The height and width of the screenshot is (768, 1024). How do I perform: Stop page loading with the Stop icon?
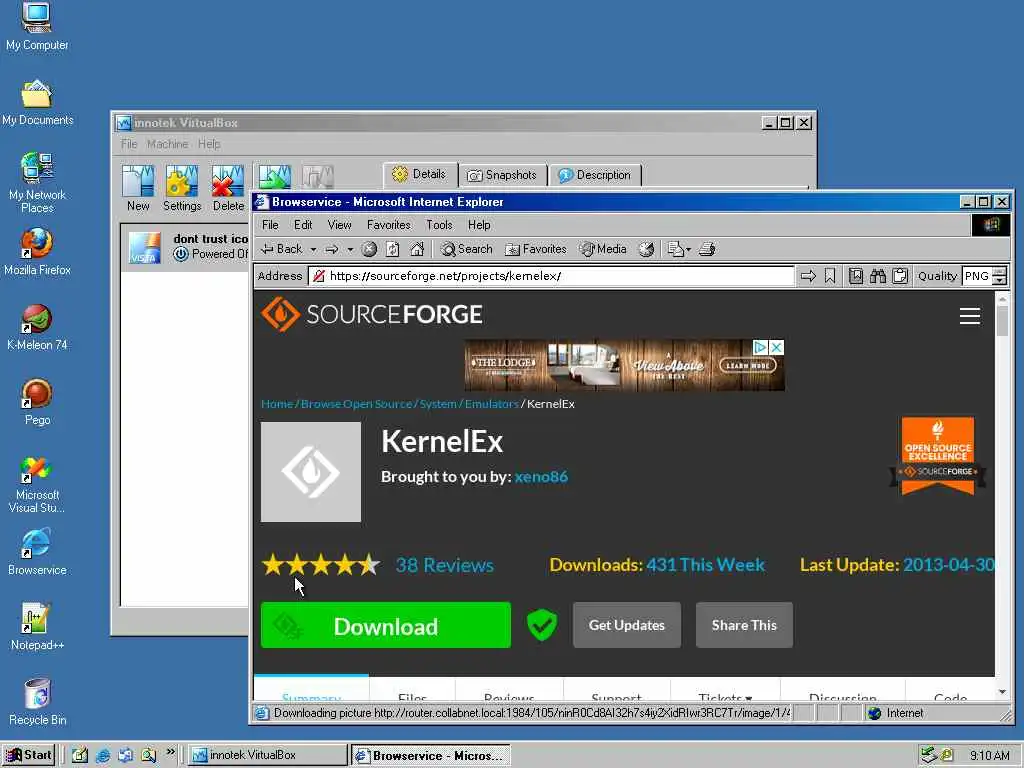click(369, 249)
